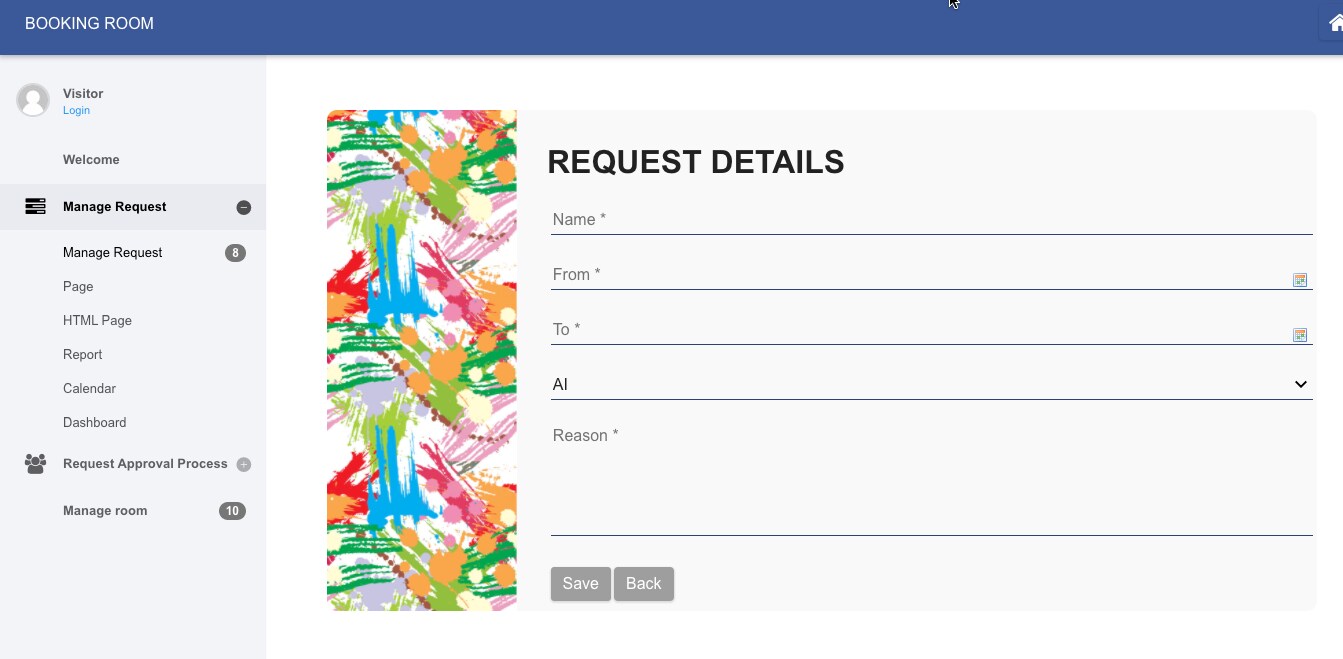
Task: Open the HTML Page menu item
Action: pos(97,321)
